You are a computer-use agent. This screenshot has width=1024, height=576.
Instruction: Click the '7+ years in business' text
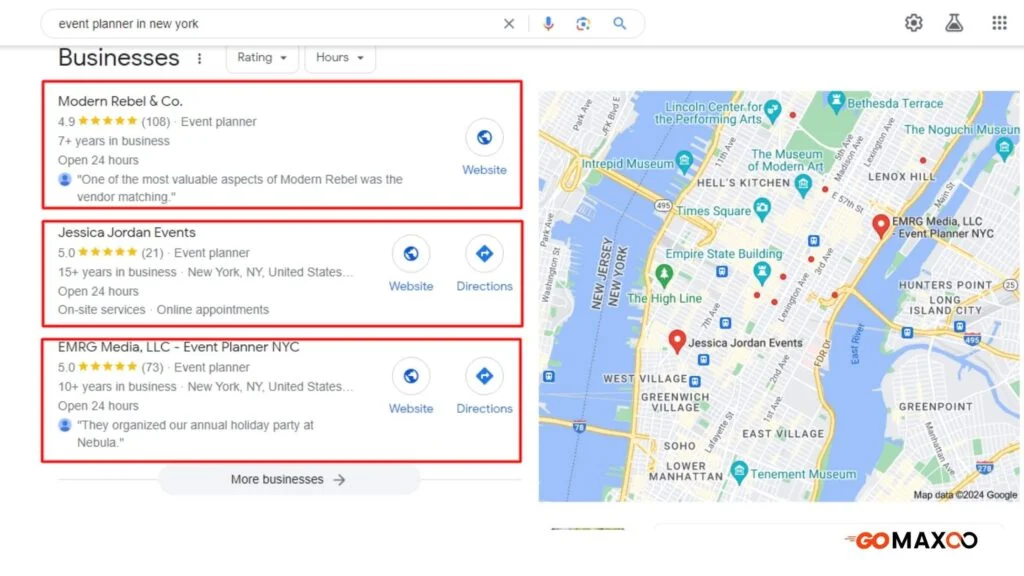(114, 141)
